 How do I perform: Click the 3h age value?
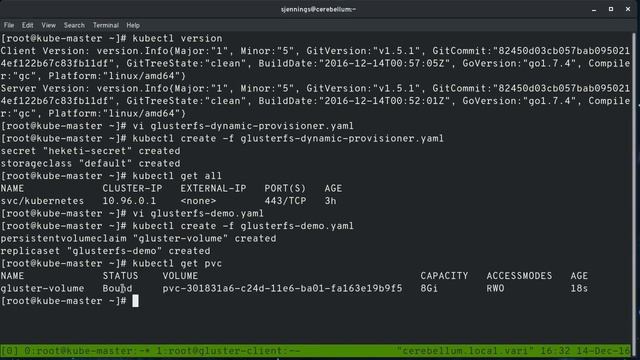pos(330,201)
